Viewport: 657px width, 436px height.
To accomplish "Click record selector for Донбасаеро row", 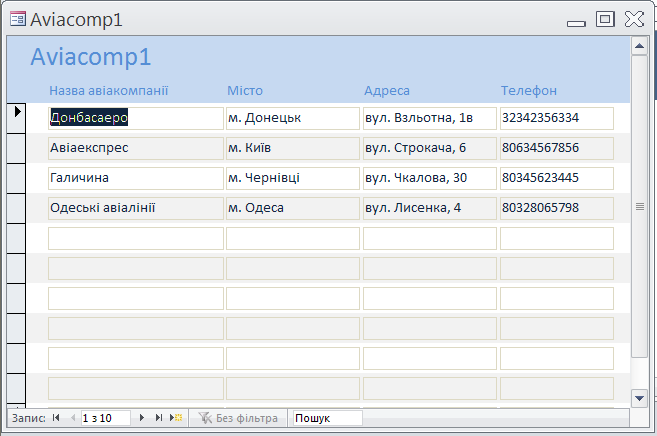I will point(16,118).
